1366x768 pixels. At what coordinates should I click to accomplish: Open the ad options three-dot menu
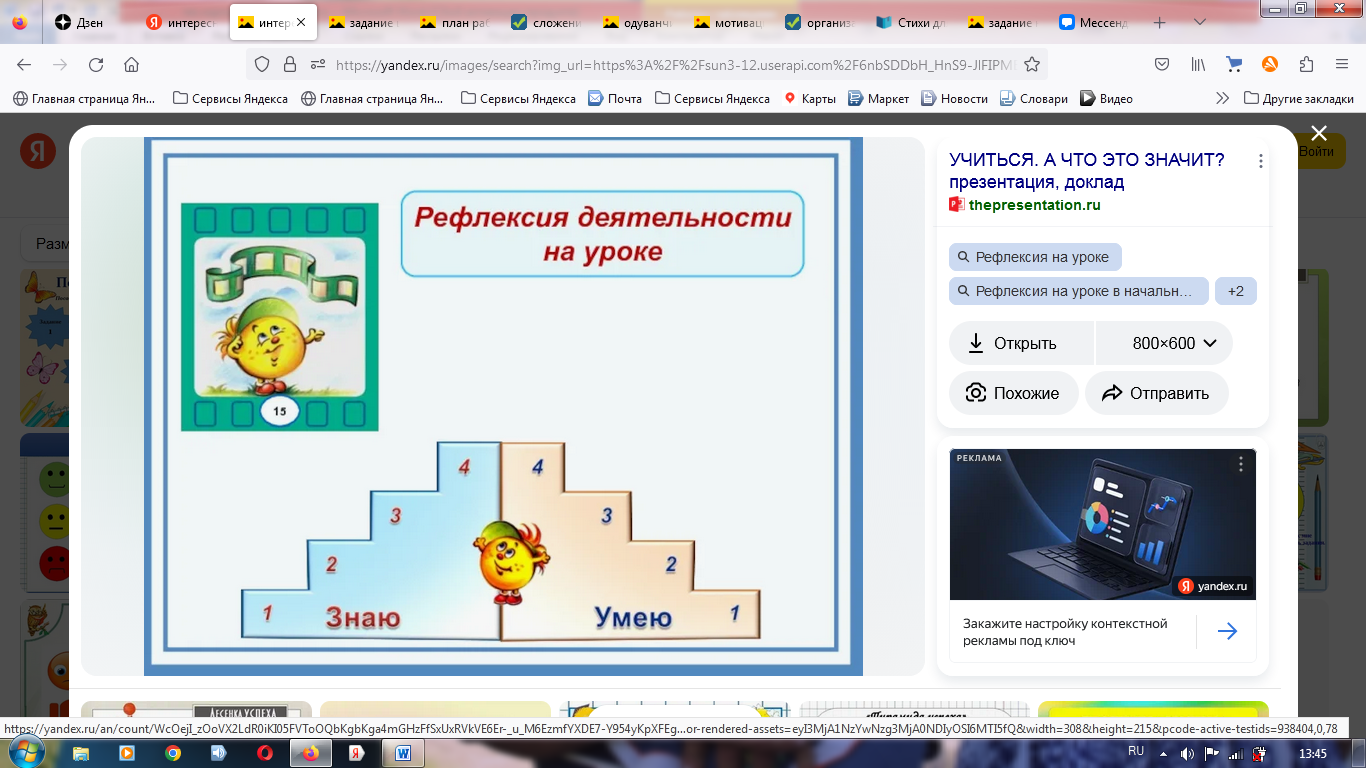pyautogui.click(x=1241, y=464)
